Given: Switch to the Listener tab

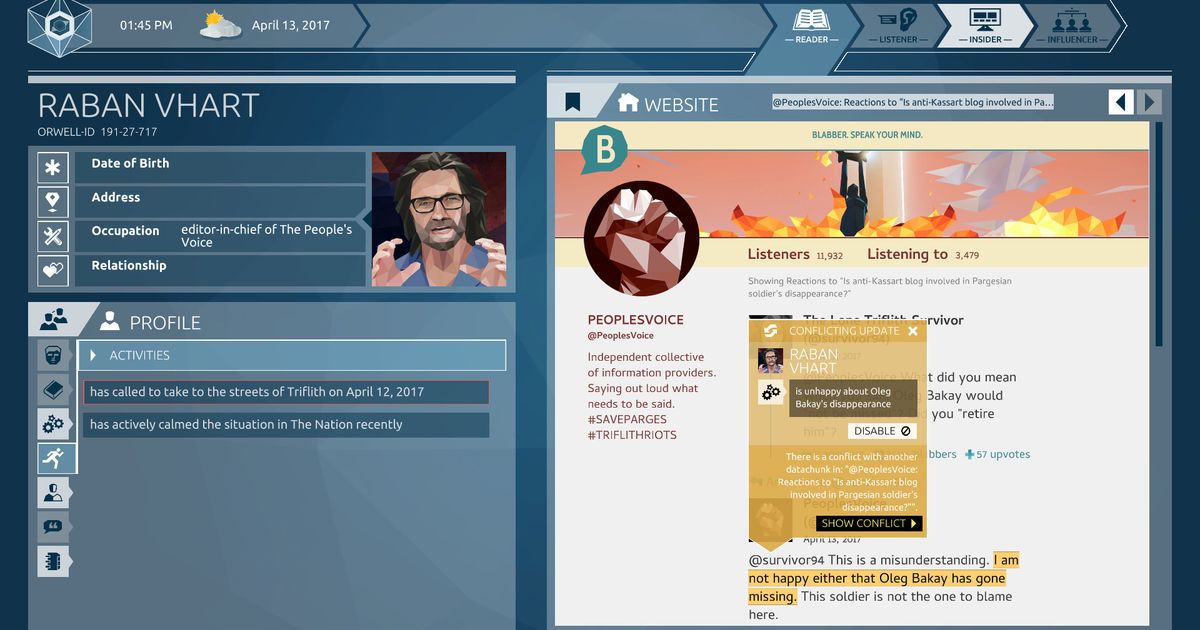Looking at the screenshot, I should pyautogui.click(x=897, y=25).
